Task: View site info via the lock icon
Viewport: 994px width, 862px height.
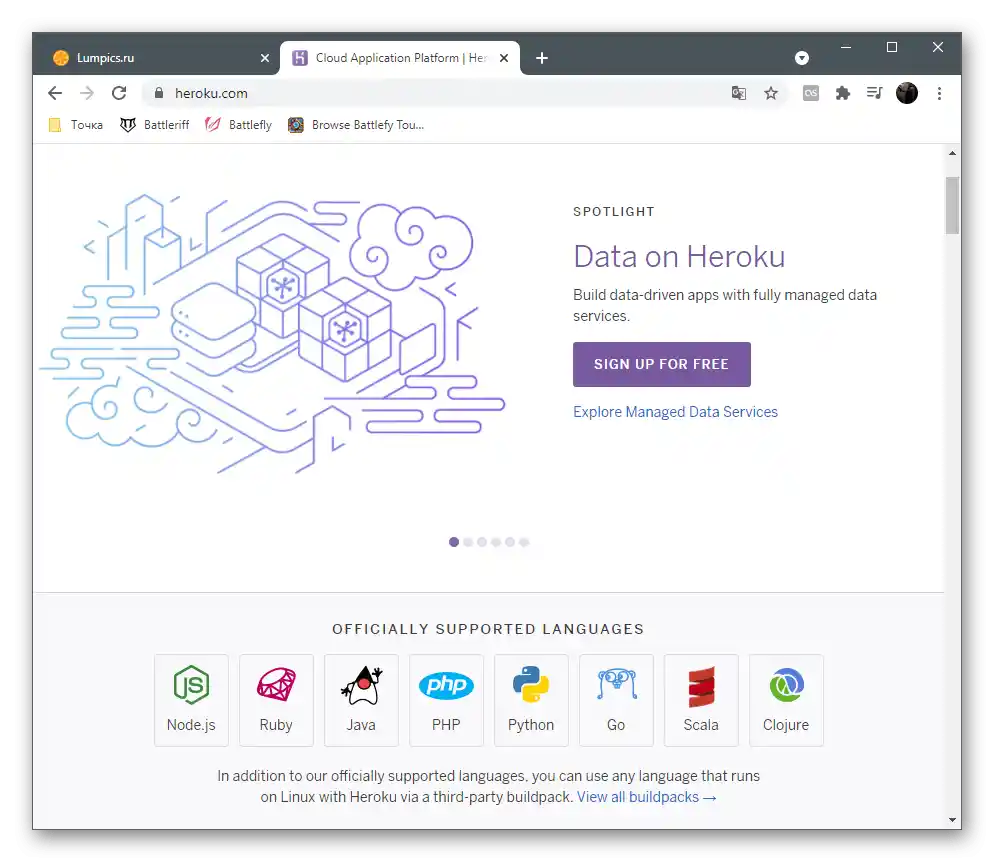Action: [159, 93]
